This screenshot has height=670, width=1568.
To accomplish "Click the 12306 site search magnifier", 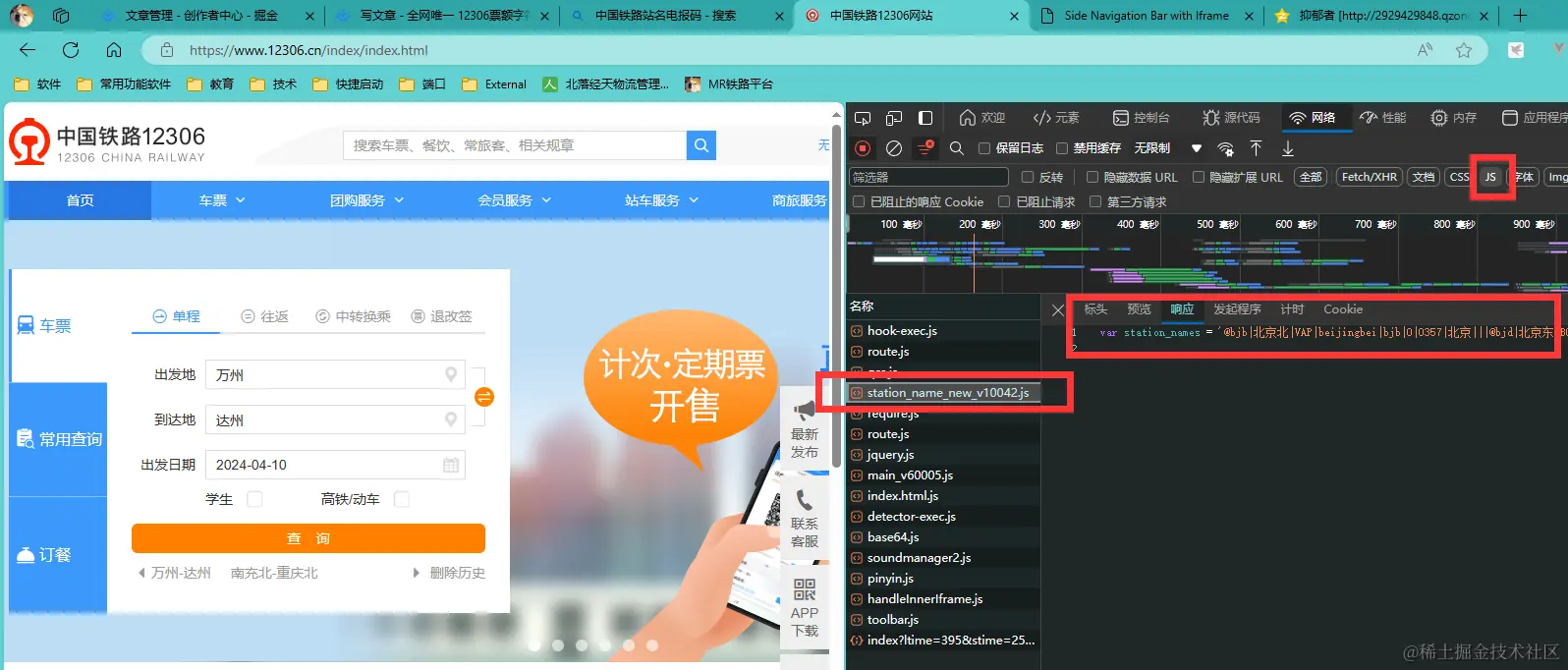I will pyautogui.click(x=700, y=145).
